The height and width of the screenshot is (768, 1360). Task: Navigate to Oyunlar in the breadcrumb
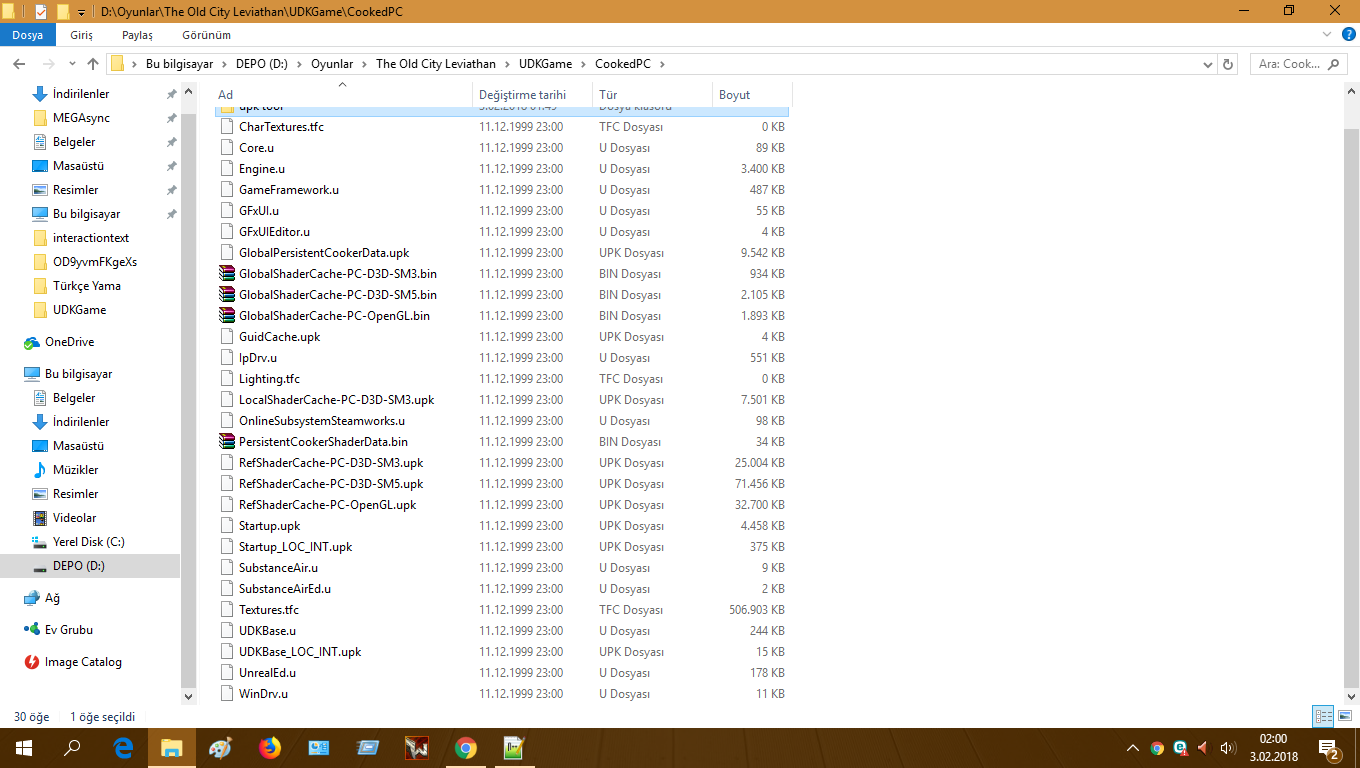332,64
